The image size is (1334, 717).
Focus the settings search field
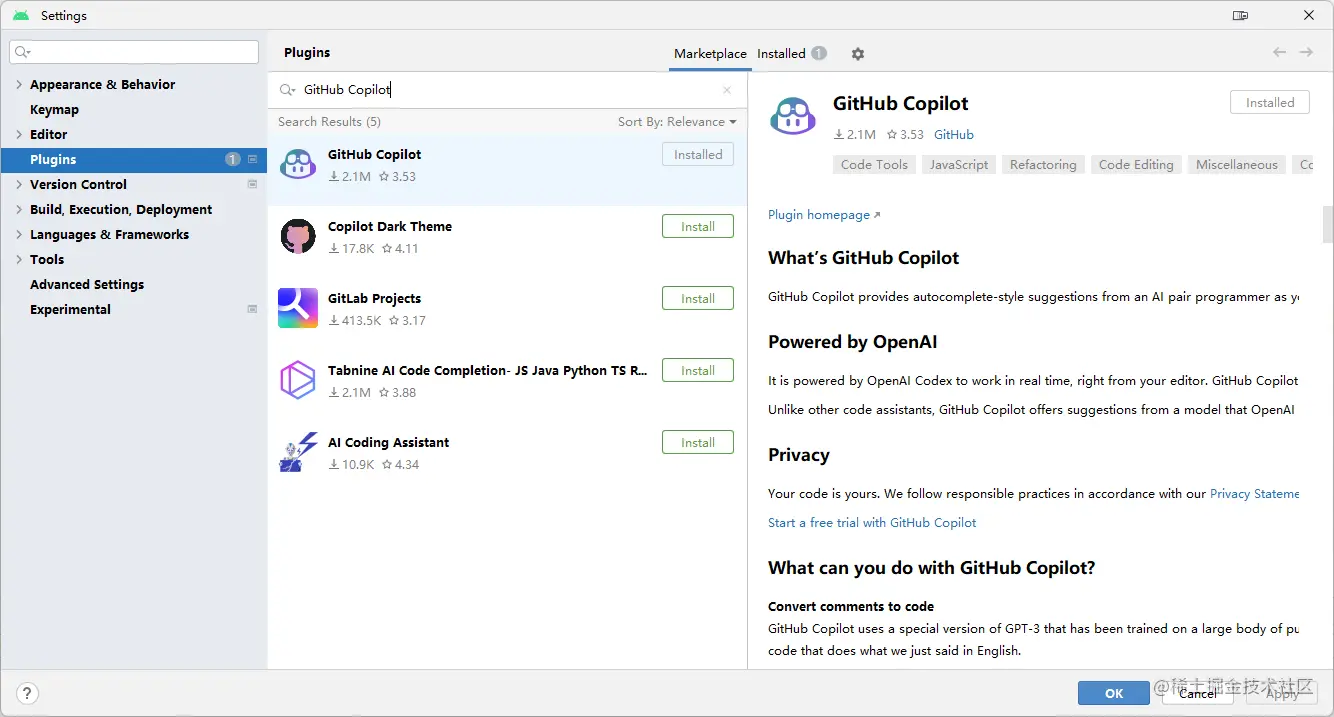(x=134, y=52)
